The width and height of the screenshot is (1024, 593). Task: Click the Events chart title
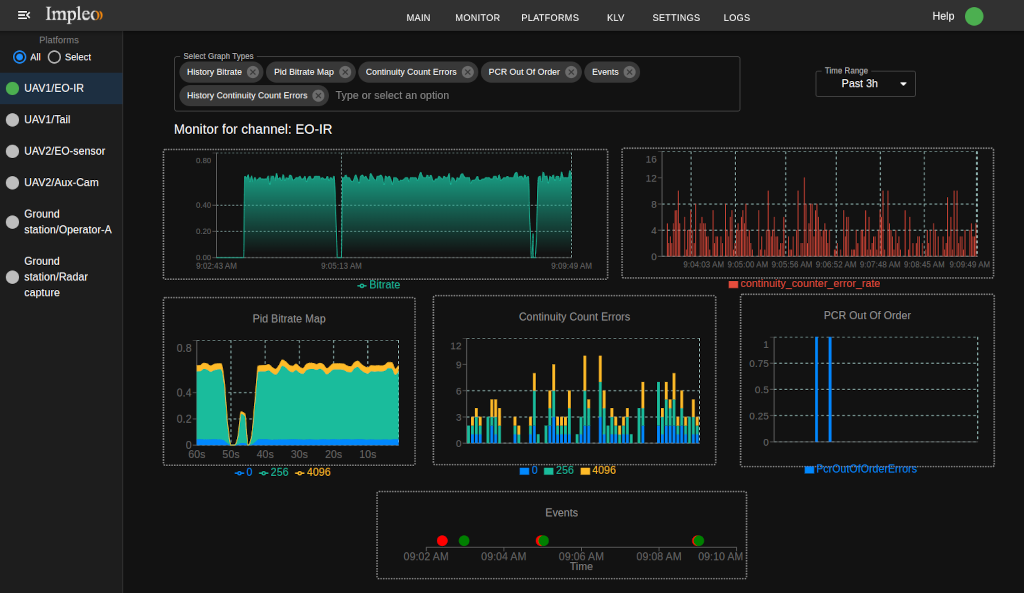coord(561,513)
